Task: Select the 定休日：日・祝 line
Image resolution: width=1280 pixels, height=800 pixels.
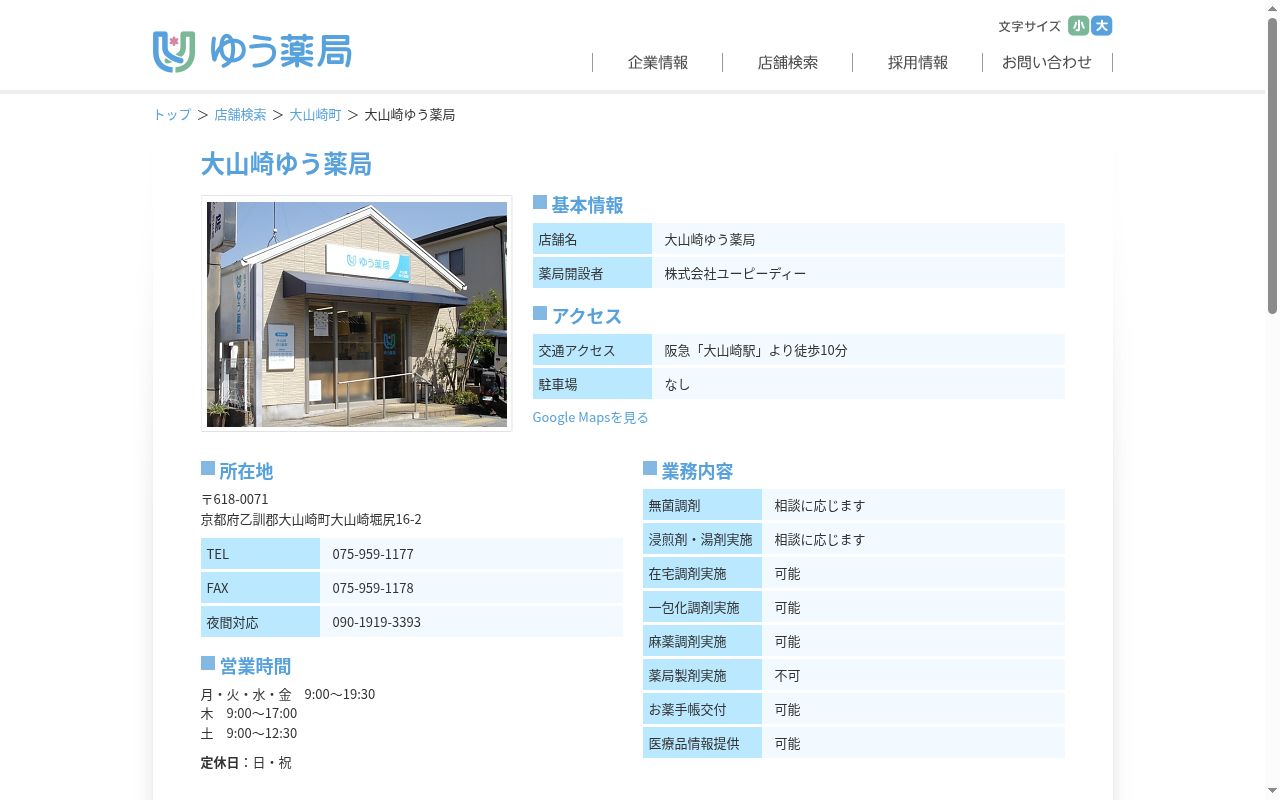Action: coord(246,762)
